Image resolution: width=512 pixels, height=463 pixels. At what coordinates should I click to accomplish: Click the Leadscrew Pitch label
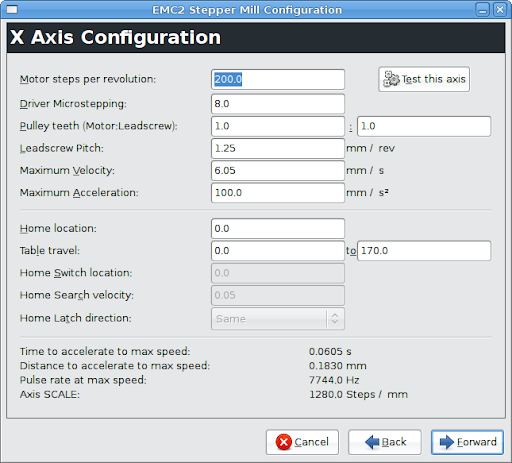pyautogui.click(x=62, y=148)
